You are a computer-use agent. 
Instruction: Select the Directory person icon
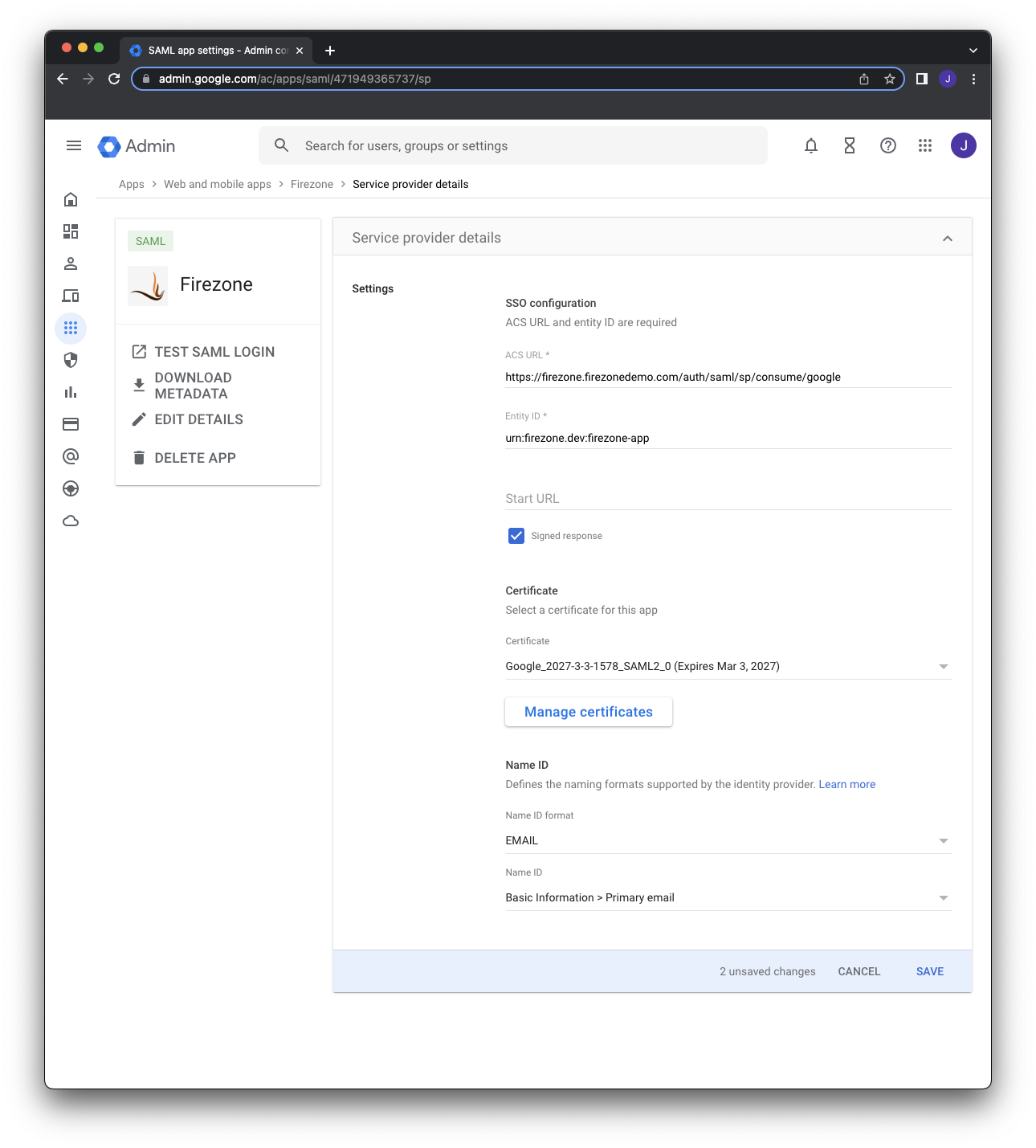tap(71, 264)
